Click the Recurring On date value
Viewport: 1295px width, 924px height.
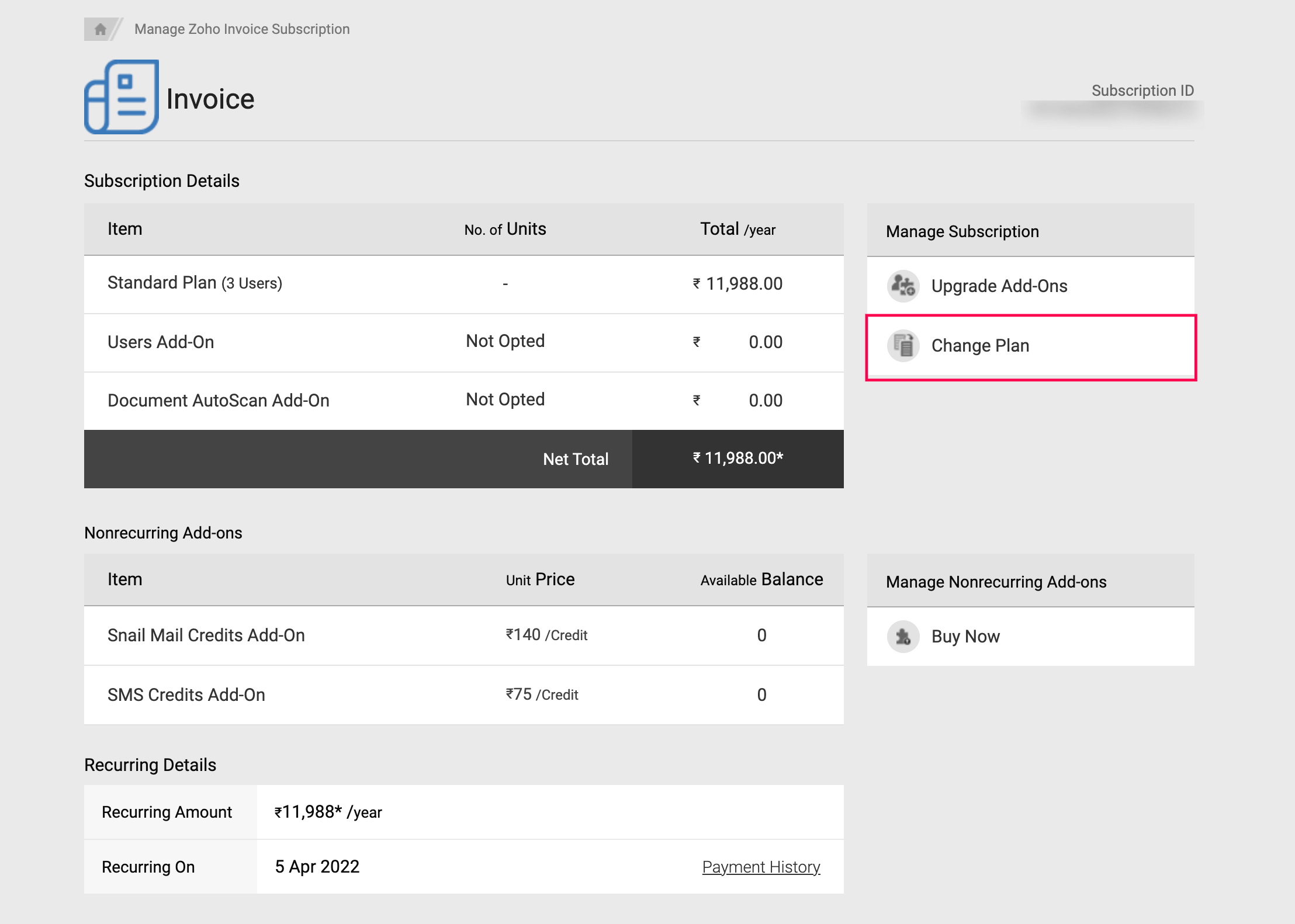point(317,867)
